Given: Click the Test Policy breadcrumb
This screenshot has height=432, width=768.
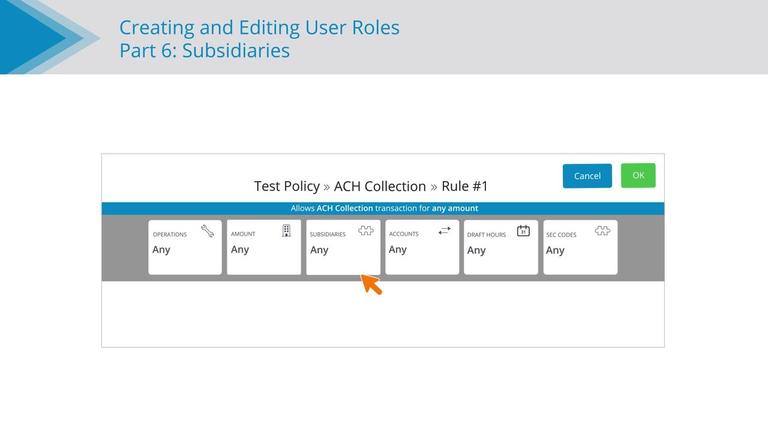Looking at the screenshot, I should (x=287, y=186).
